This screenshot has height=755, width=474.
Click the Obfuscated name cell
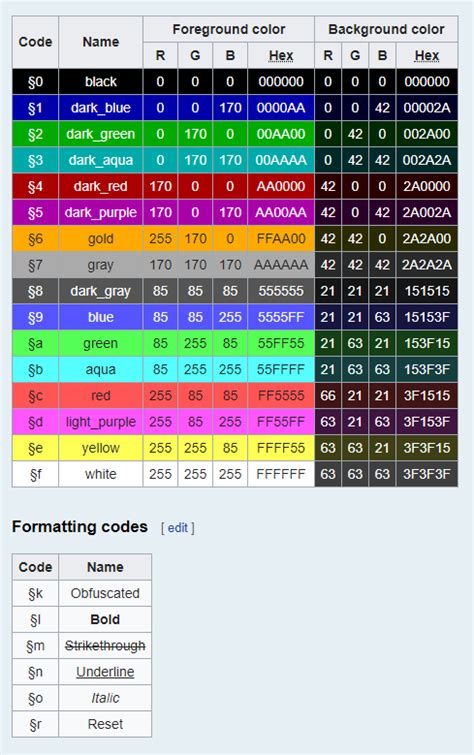(x=105, y=593)
